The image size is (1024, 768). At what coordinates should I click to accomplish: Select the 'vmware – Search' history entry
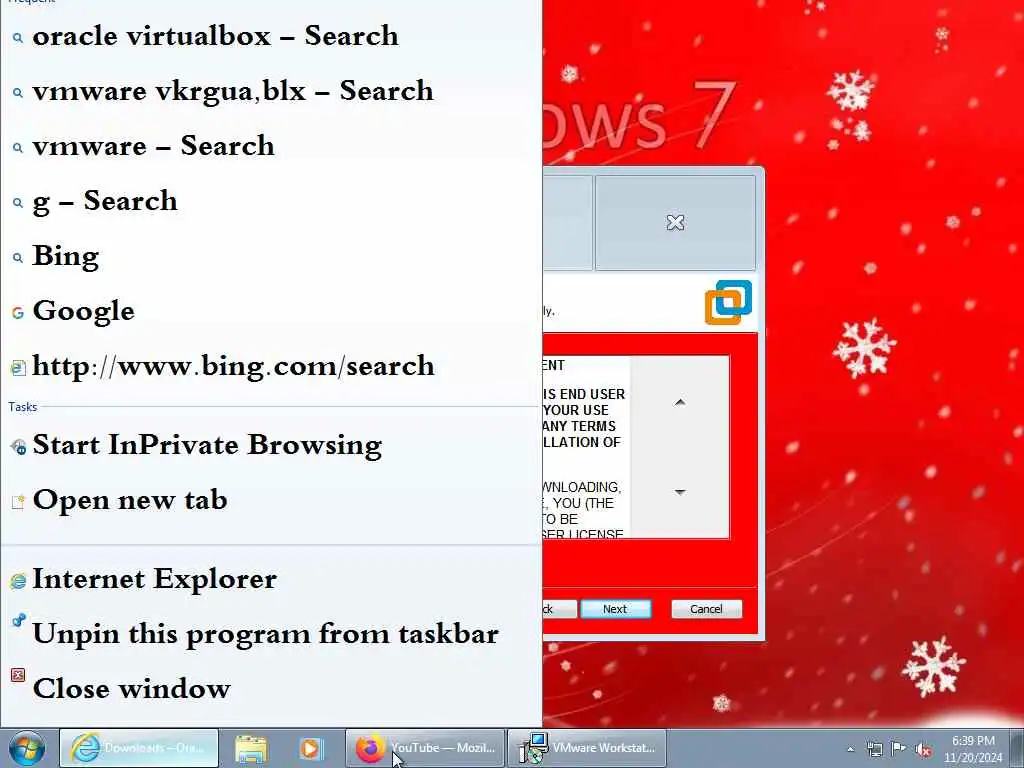point(271,146)
